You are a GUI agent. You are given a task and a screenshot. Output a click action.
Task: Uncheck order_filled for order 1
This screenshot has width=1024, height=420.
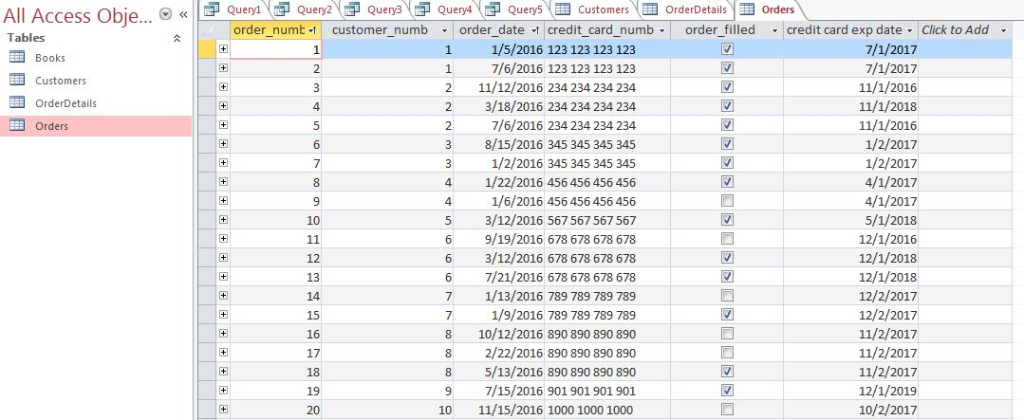[x=728, y=49]
